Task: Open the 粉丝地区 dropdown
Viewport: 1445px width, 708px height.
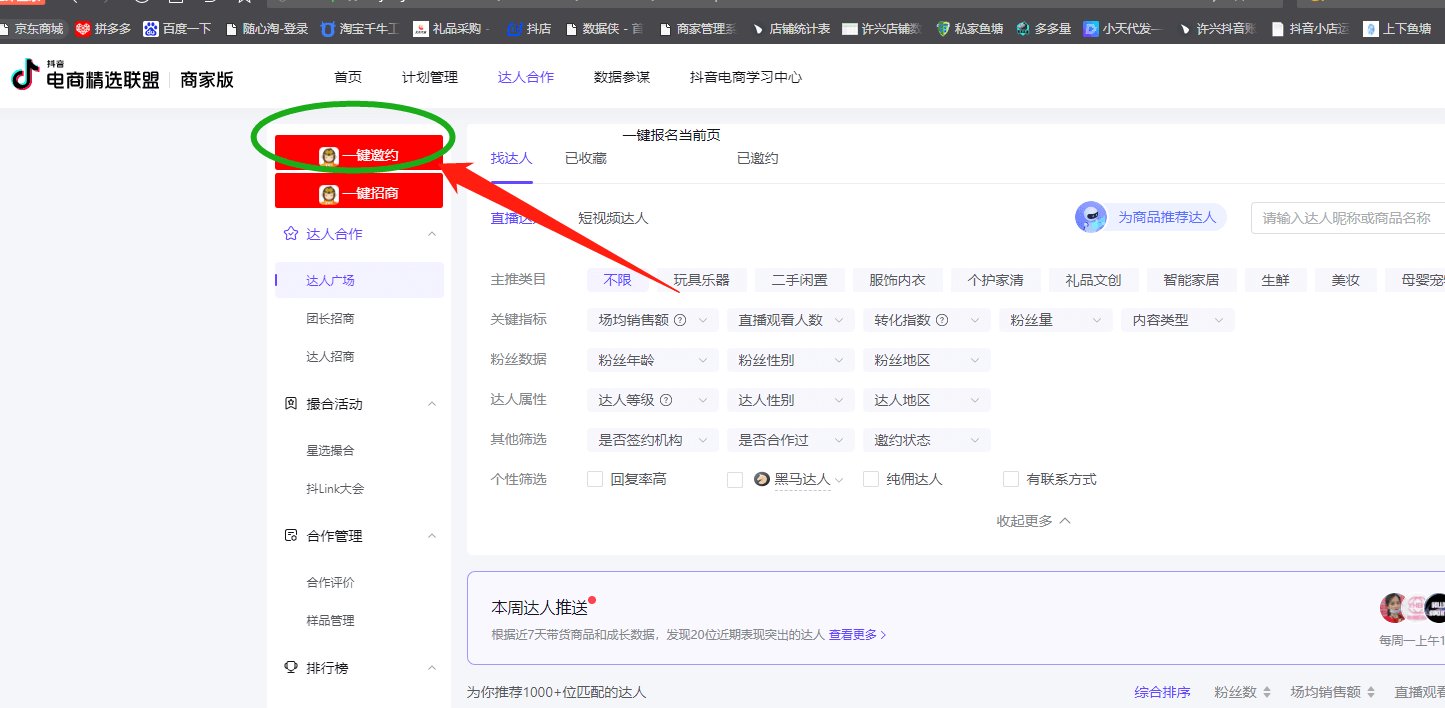Action: tap(926, 360)
